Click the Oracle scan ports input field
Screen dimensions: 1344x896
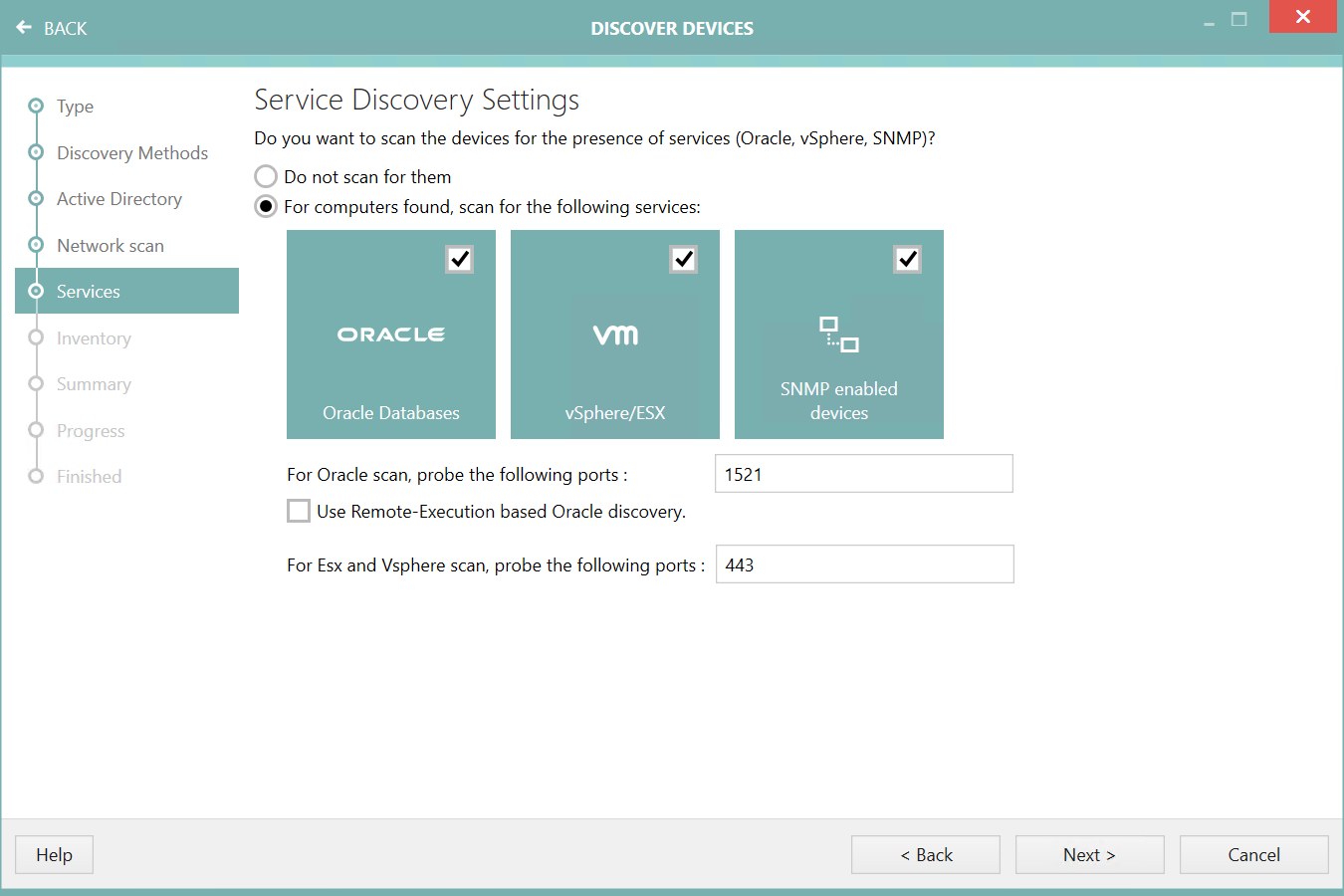pos(862,473)
